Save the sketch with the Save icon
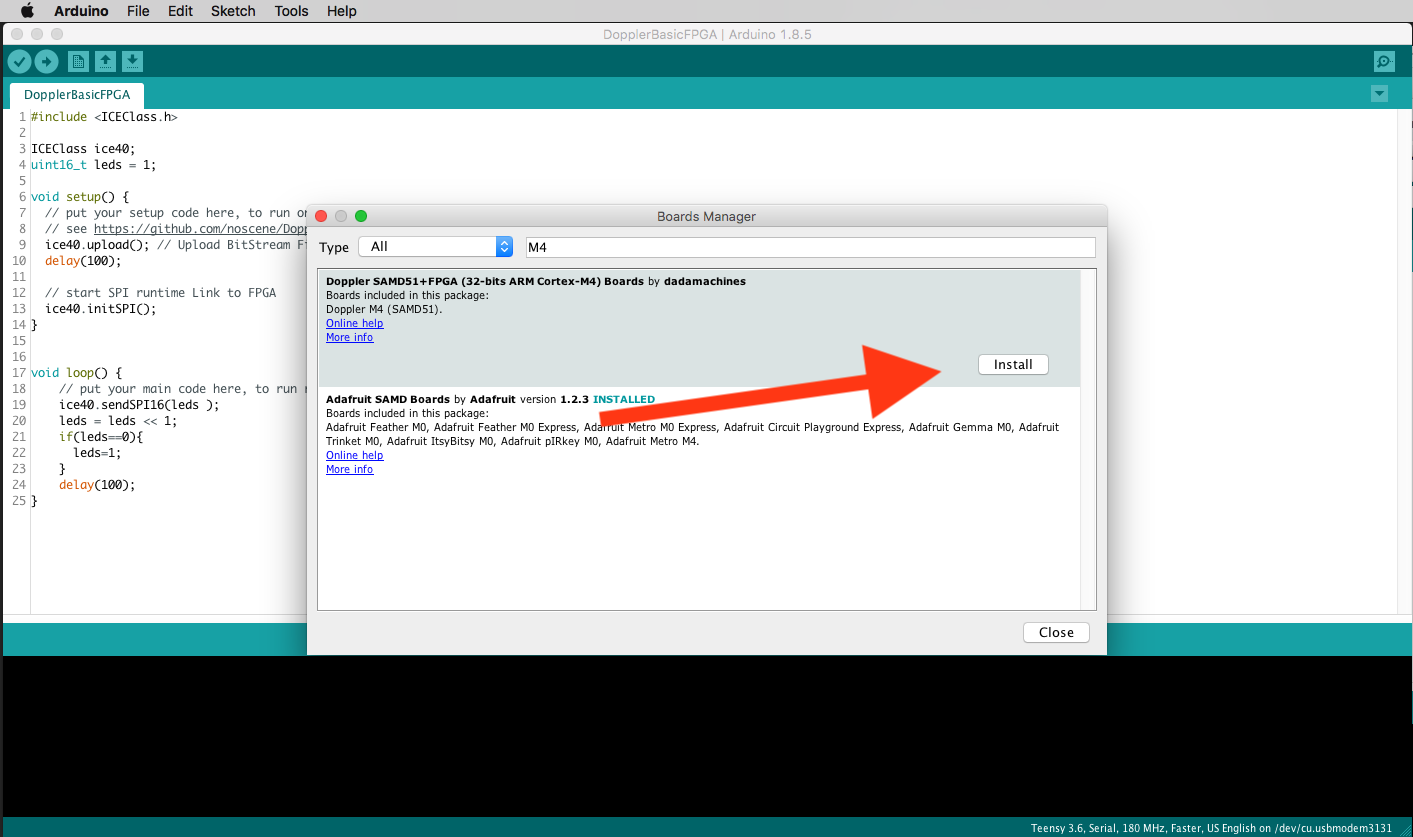Image resolution: width=1413 pixels, height=837 pixels. [132, 62]
